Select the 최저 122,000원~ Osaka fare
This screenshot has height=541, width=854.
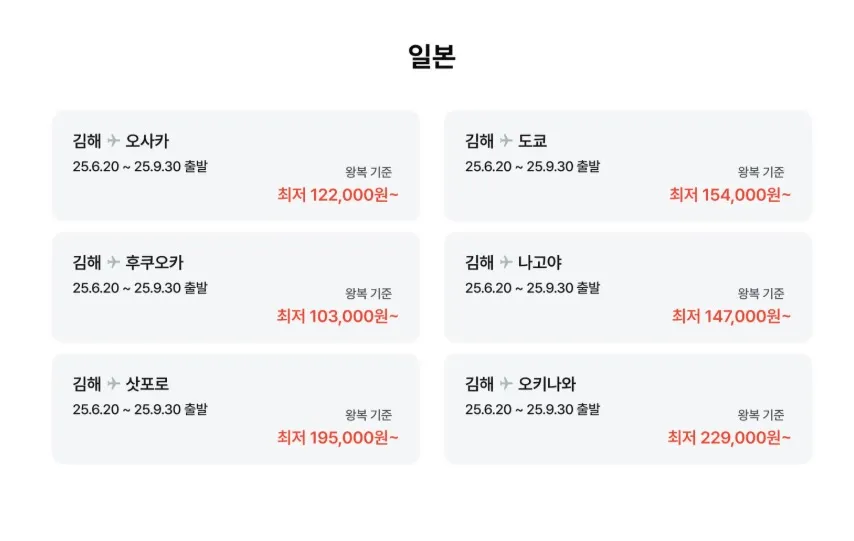point(338,194)
